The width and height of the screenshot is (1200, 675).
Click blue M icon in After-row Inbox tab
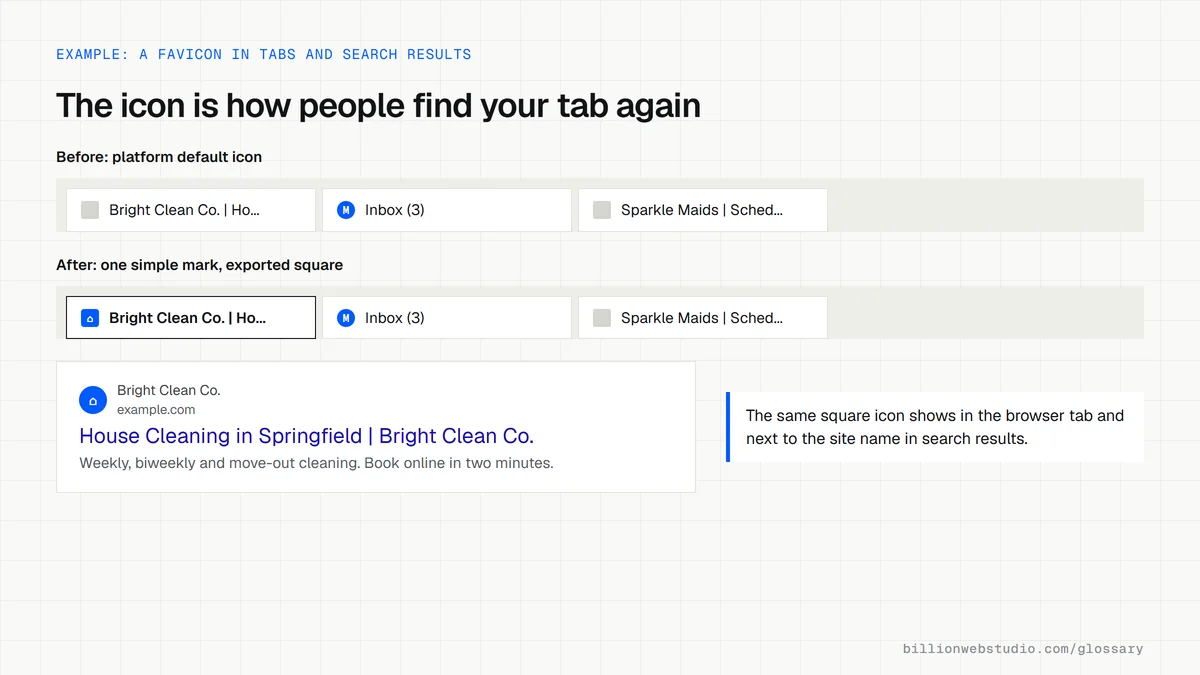coord(346,318)
